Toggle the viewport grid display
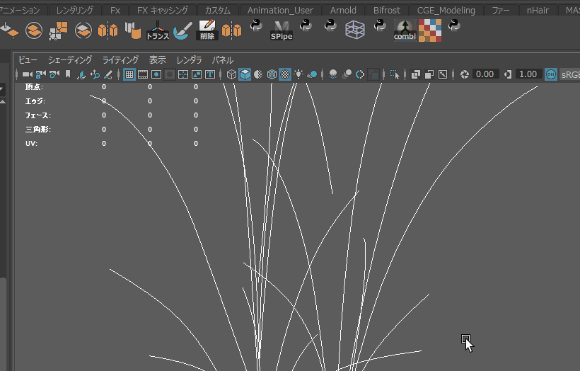Viewport: 580px width, 371px height. [x=129, y=74]
